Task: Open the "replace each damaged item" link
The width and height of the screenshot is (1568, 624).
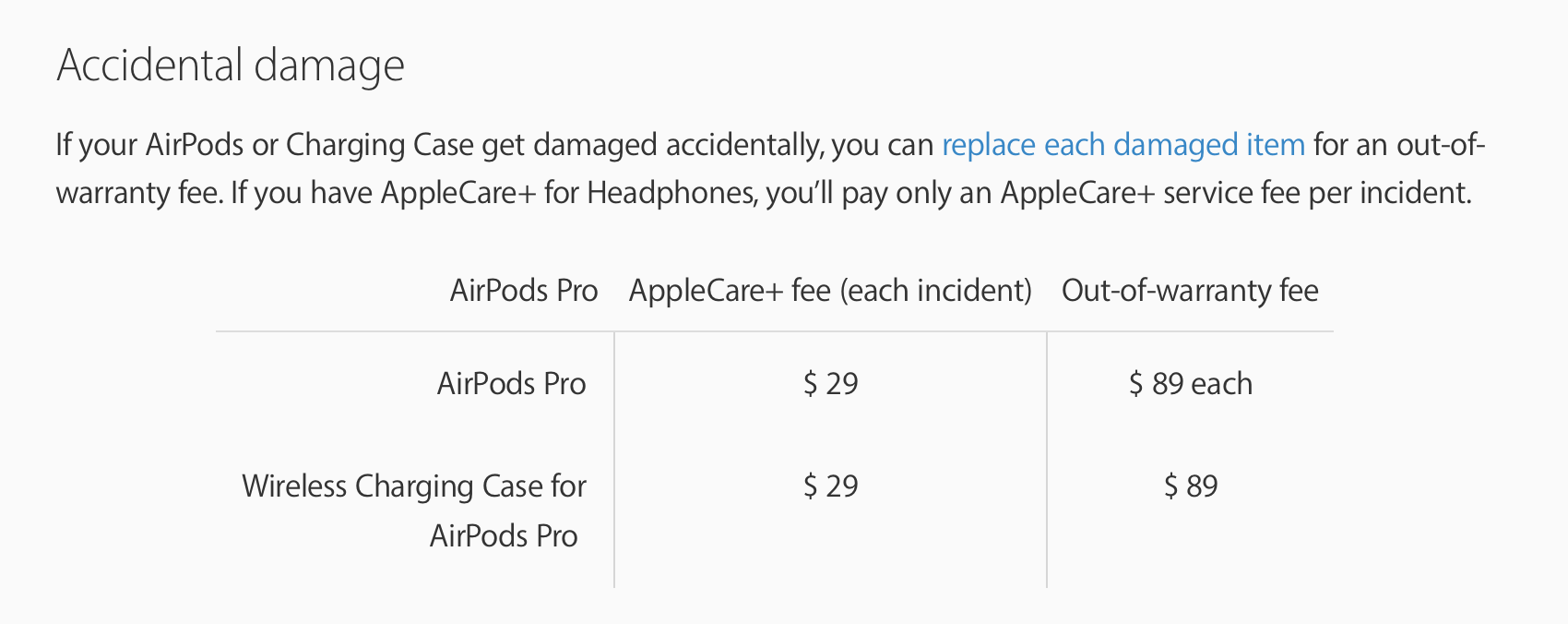Action: click(1123, 145)
